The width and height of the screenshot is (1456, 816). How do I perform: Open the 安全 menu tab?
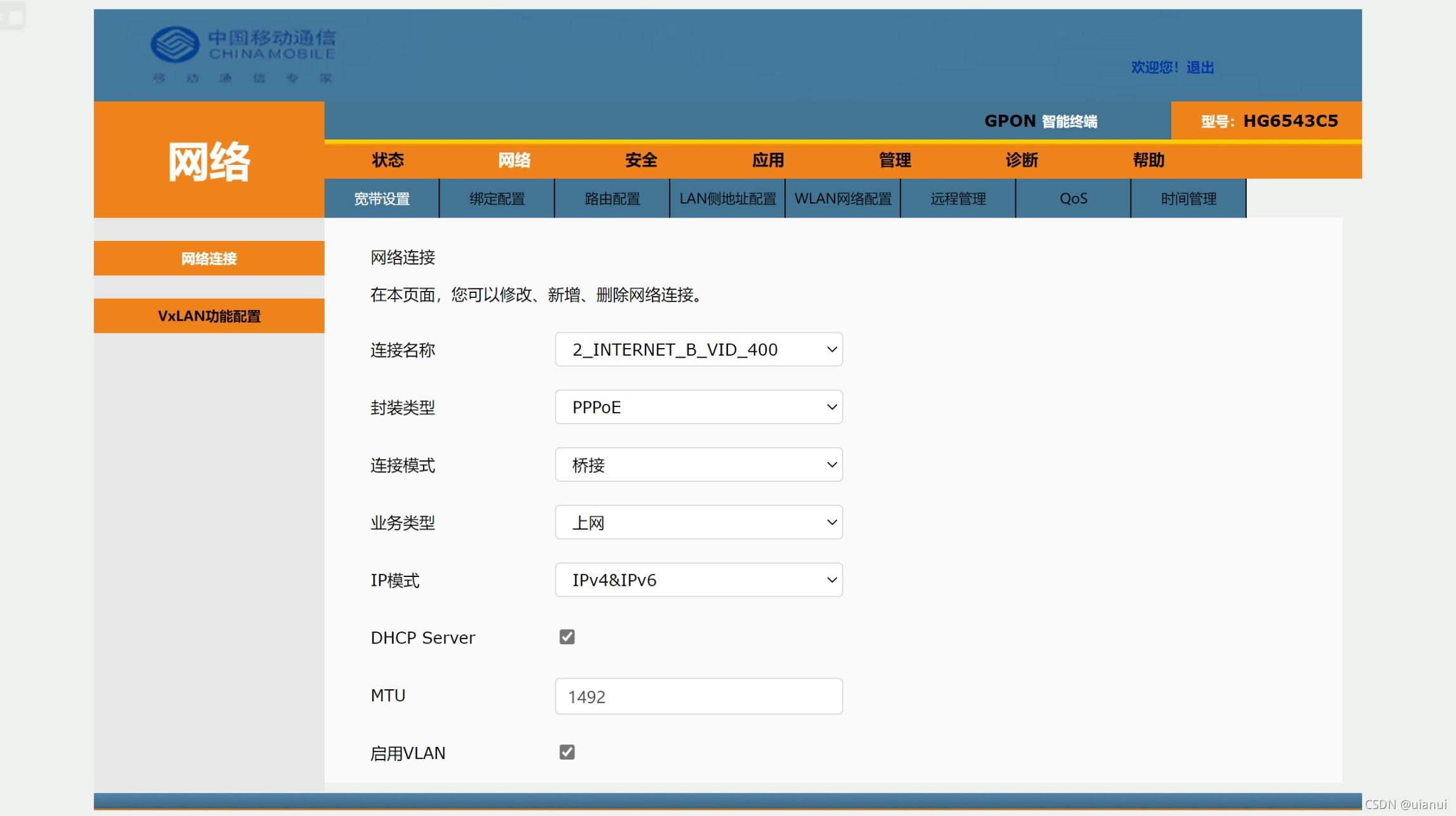pyautogui.click(x=641, y=160)
